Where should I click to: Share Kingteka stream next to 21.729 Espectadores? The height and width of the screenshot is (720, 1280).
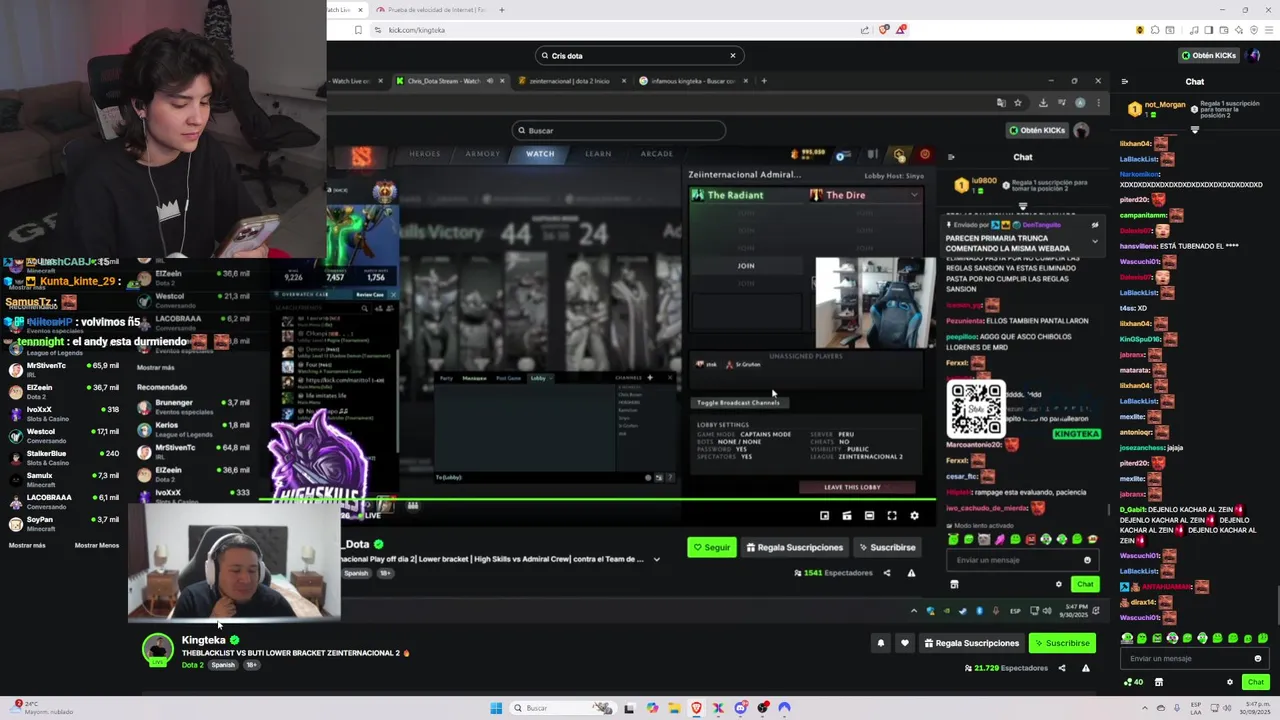pos(1062,668)
